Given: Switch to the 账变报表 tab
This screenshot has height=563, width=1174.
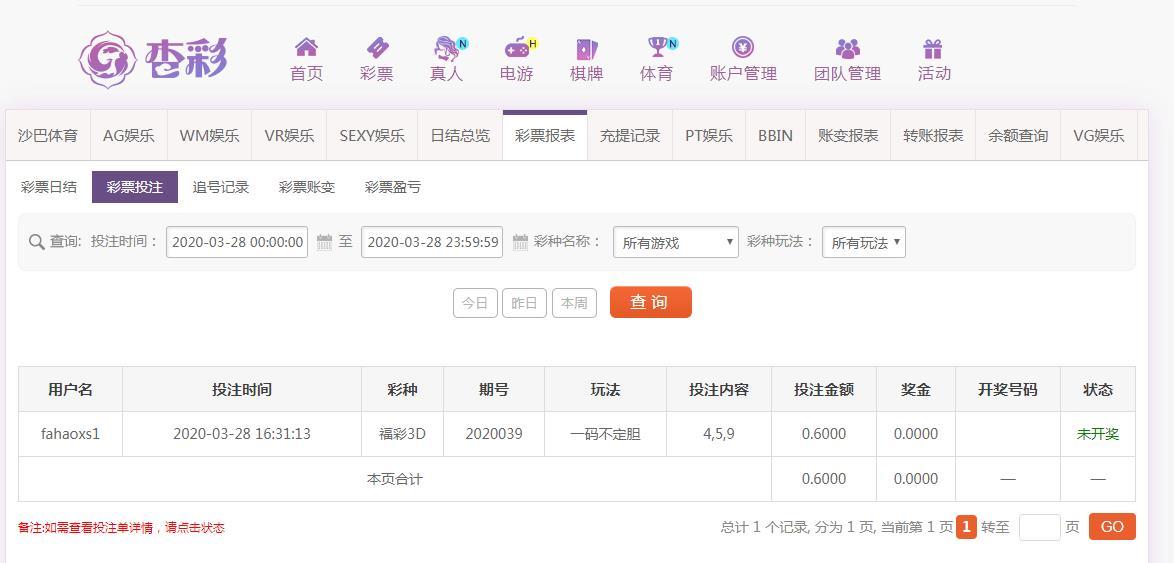Looking at the screenshot, I should tap(848, 136).
